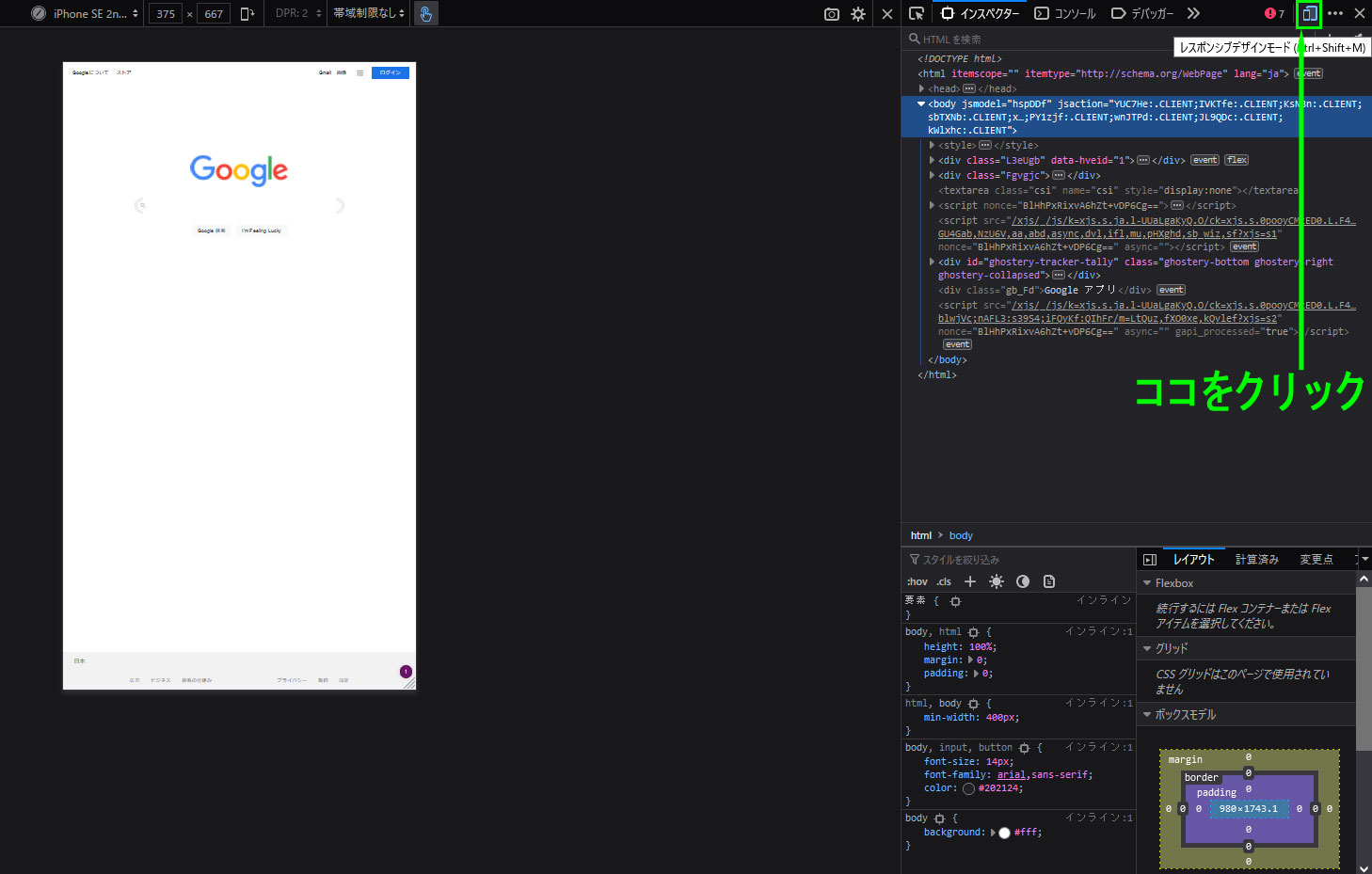Collapse the body element node
Viewport: 1372px width, 874px height.
coord(921,103)
